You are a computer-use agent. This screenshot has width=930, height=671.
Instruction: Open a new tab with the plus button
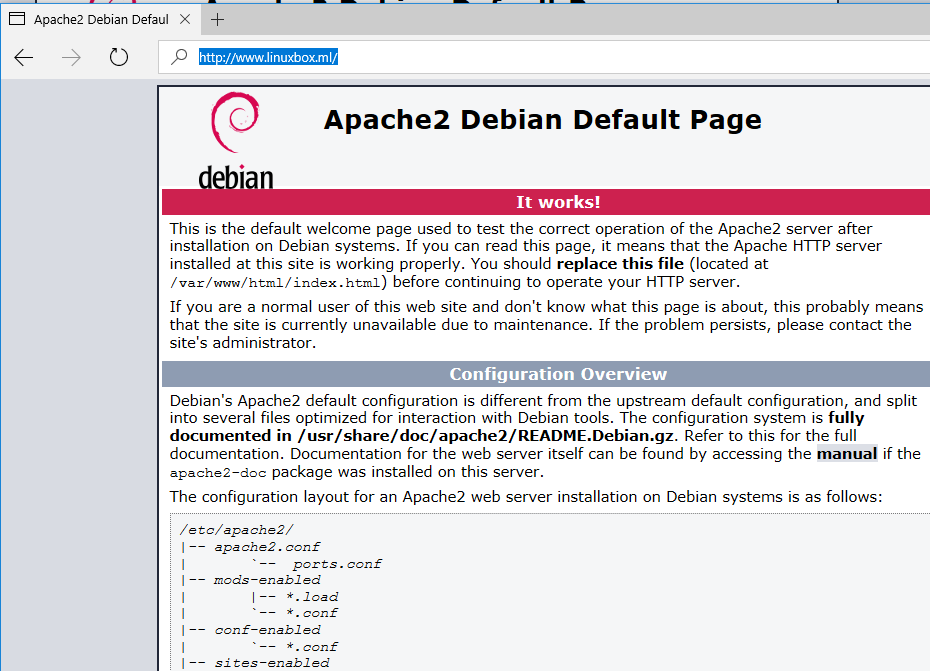coord(217,19)
